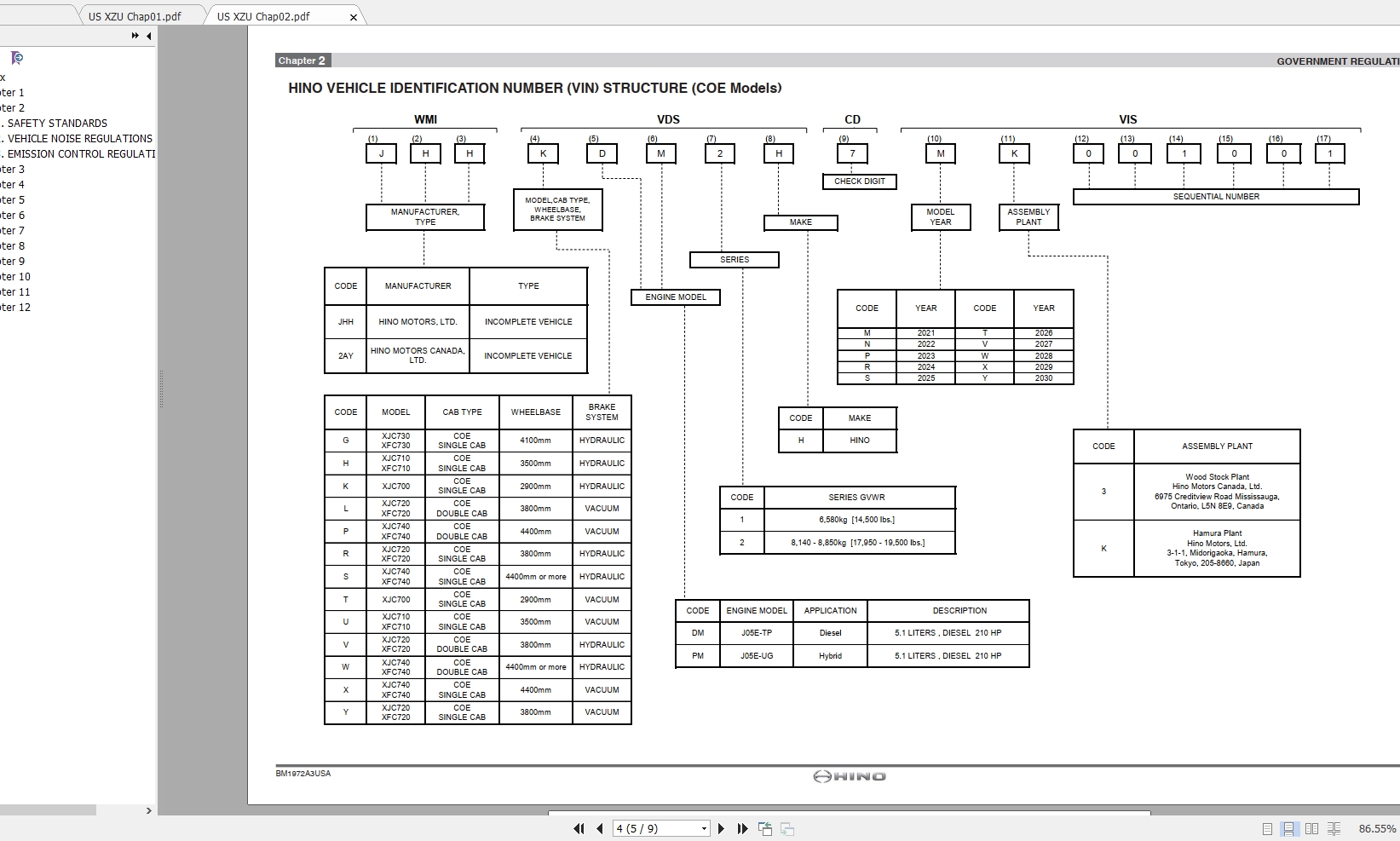Click the 86.55% zoom level
1400x841 pixels.
pyautogui.click(x=1377, y=828)
